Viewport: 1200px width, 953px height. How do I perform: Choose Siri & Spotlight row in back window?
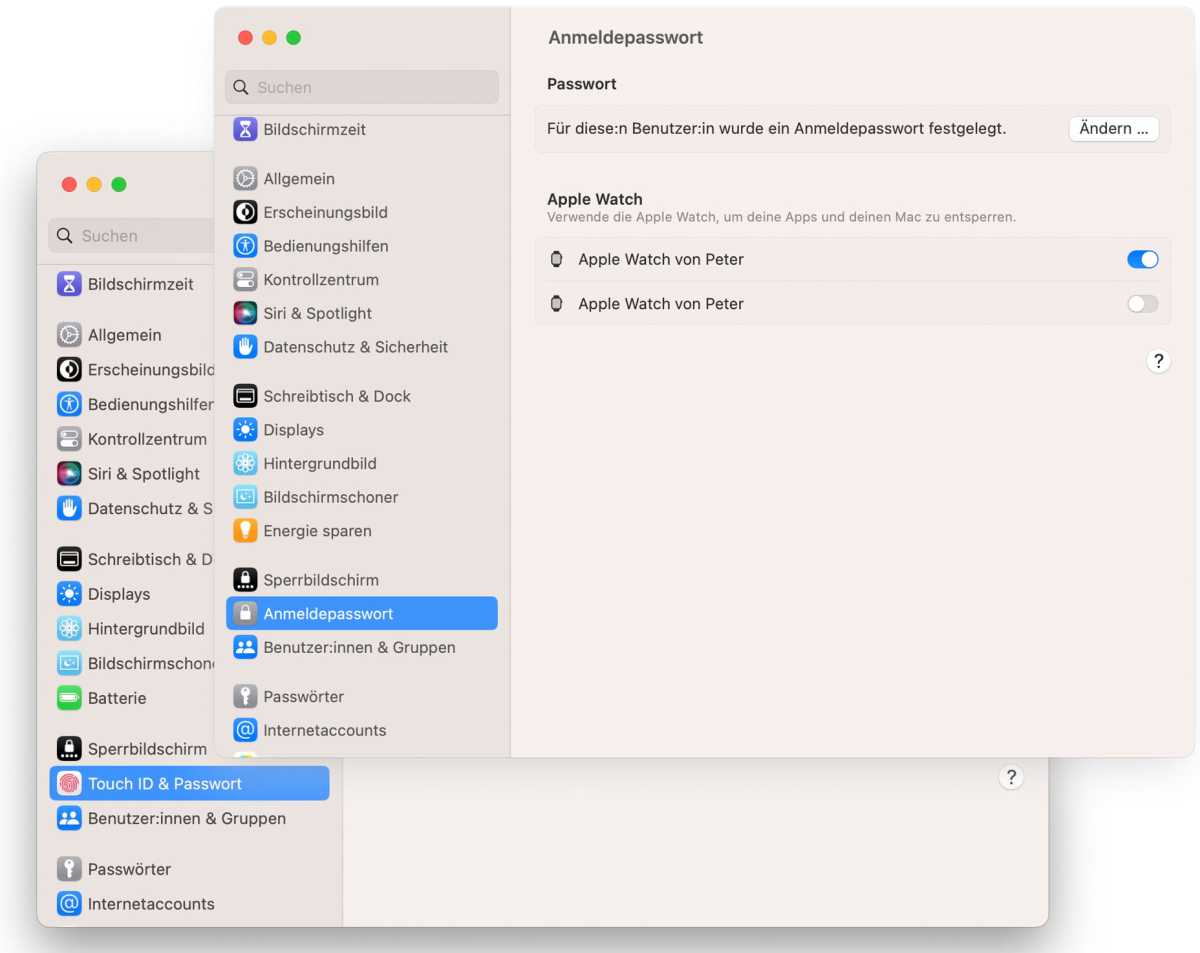(x=132, y=474)
